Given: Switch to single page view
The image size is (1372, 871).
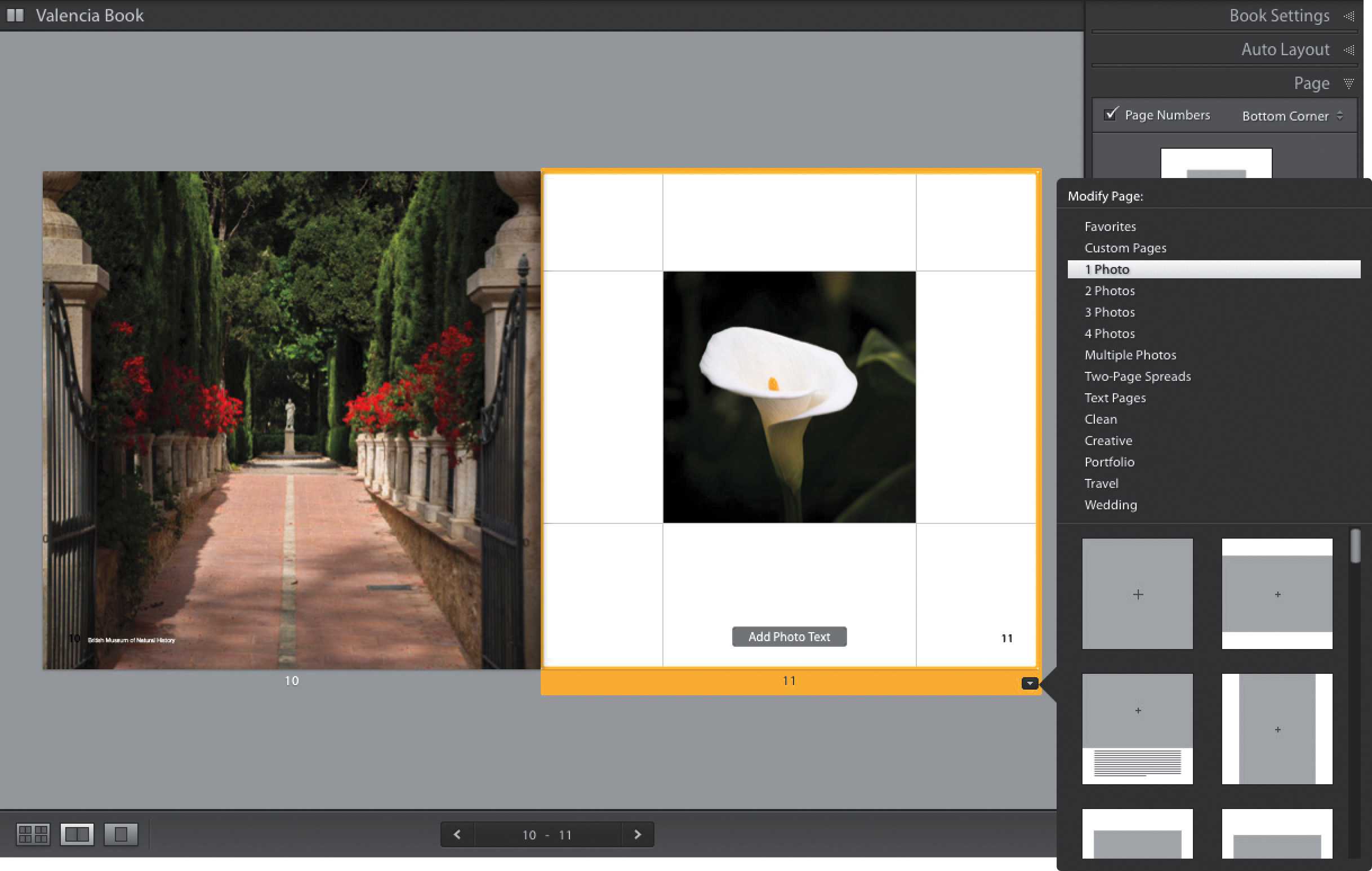Looking at the screenshot, I should click(121, 834).
